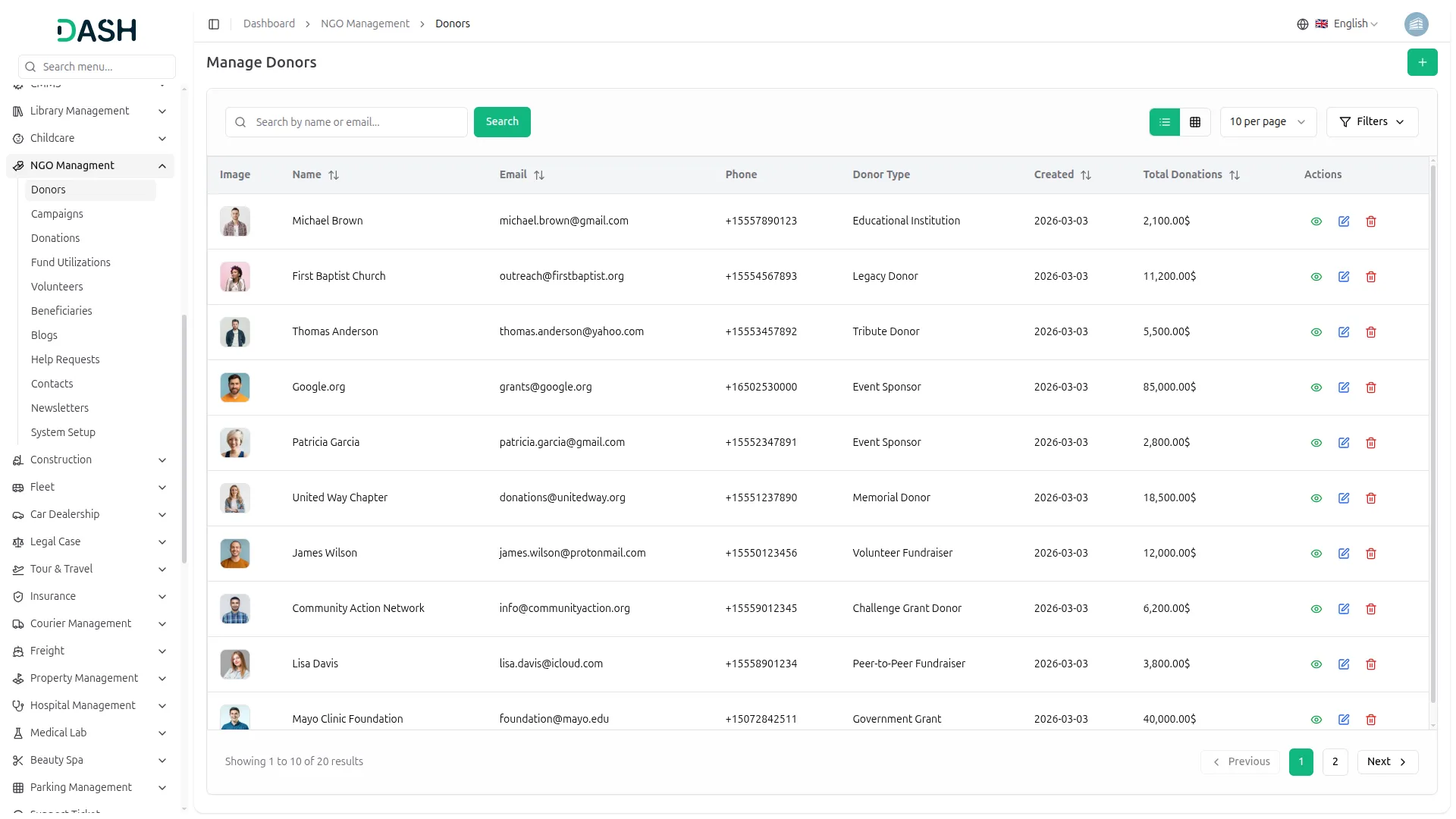Open Campaigns in NGO sidebar menu

coord(57,214)
